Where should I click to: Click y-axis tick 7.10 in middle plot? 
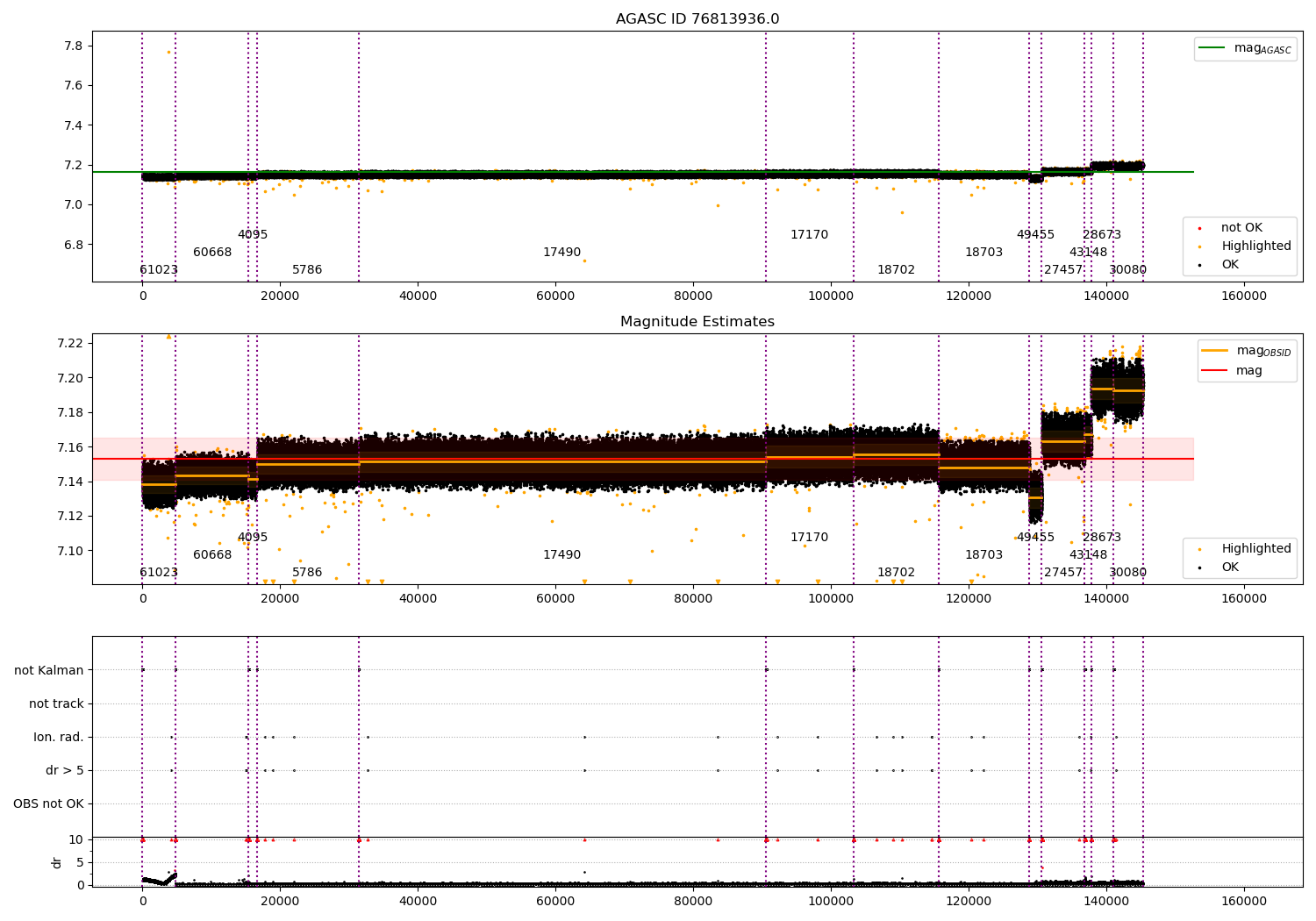pyautogui.click(x=71, y=551)
